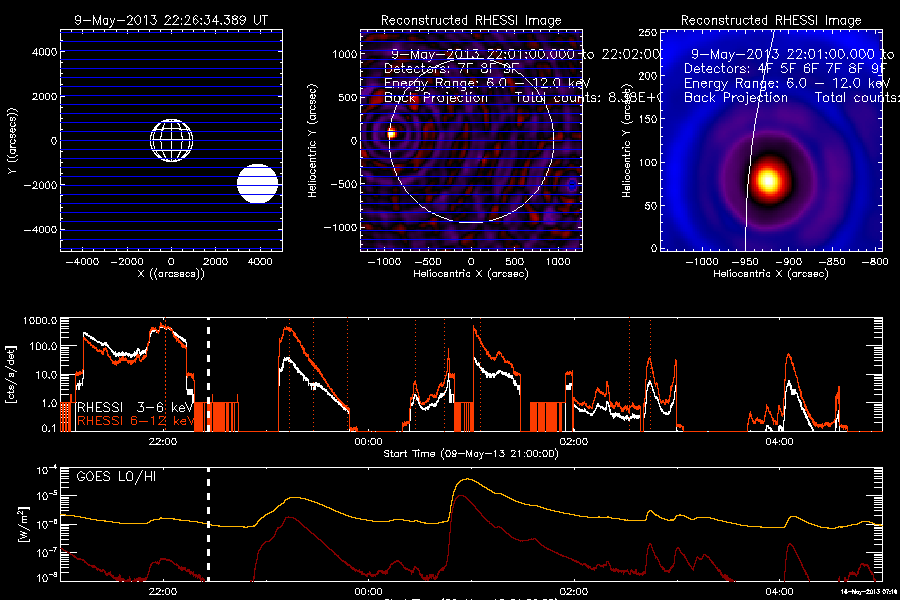This screenshot has height=600, width=900.
Task: Click the '[W/m²]' y-axis label
Action: (23, 525)
